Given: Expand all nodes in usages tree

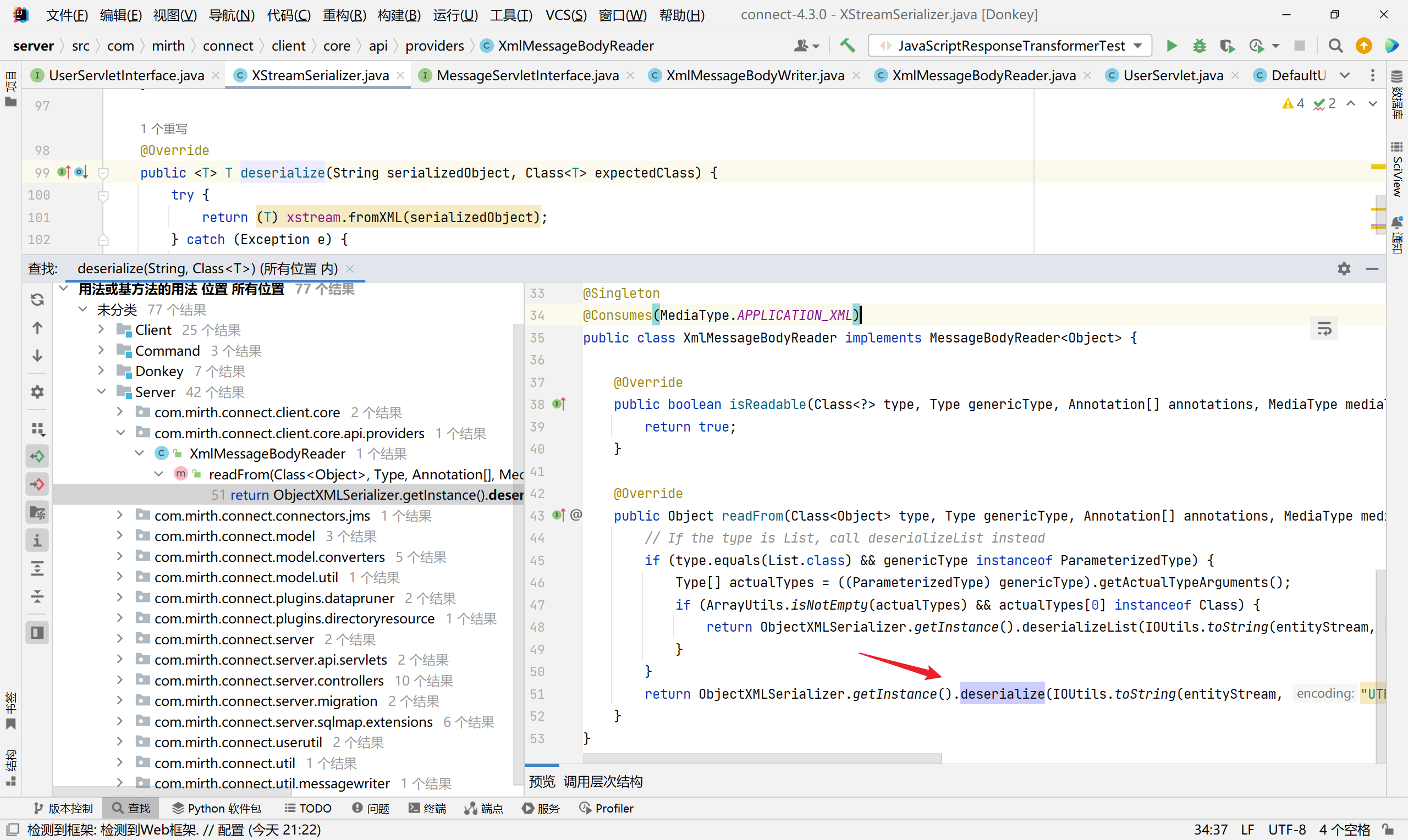Looking at the screenshot, I should 37,568.
